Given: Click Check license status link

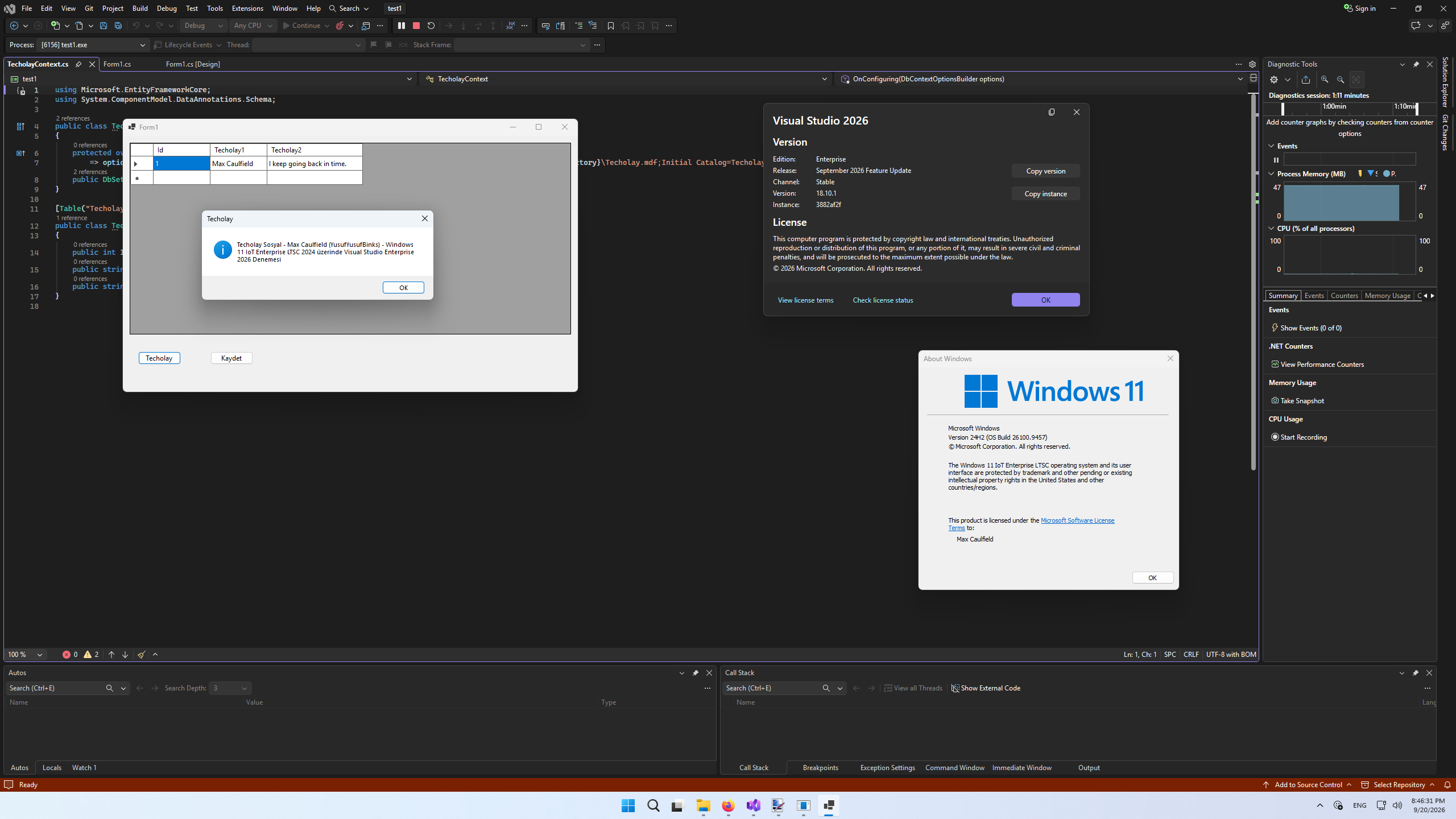Looking at the screenshot, I should [883, 300].
